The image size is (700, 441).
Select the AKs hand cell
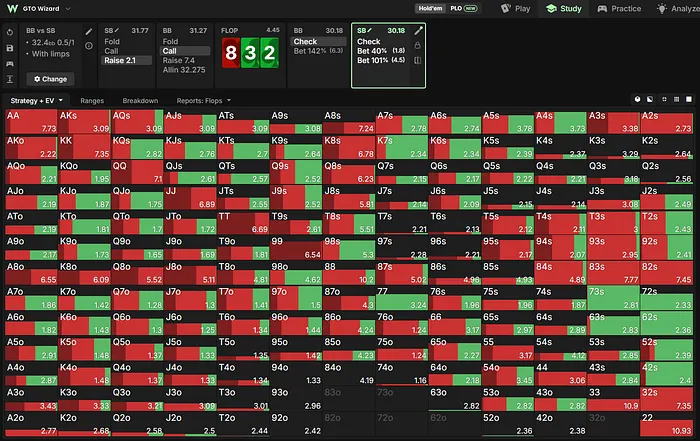(x=84, y=122)
